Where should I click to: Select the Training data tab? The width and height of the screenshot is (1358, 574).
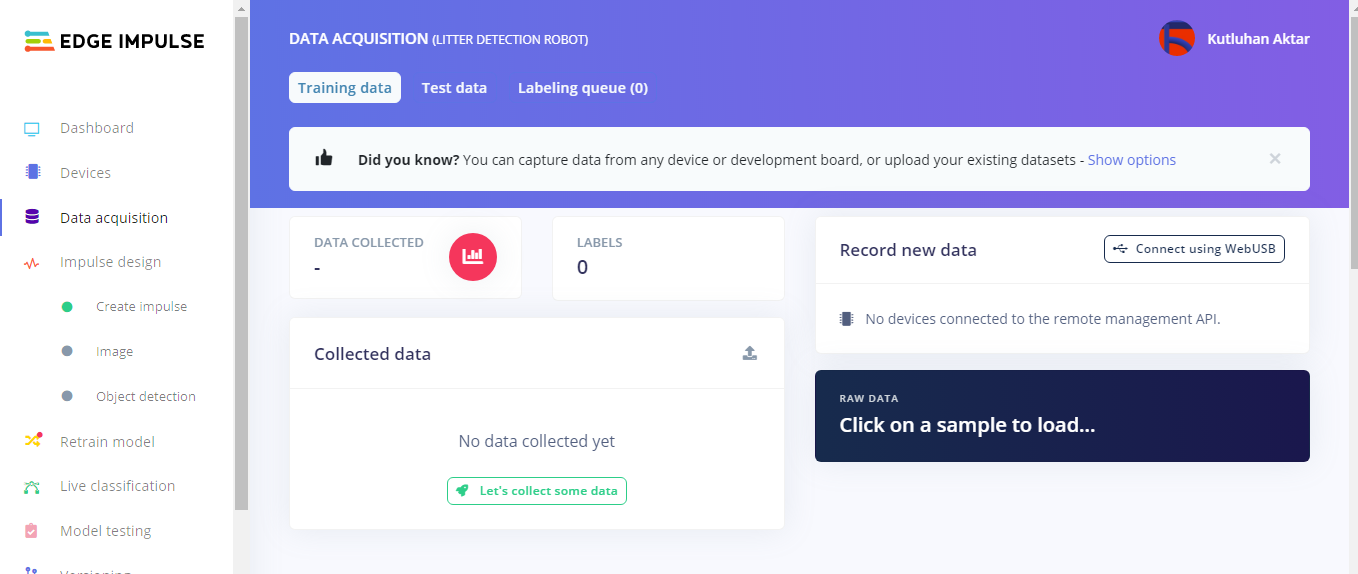click(x=345, y=88)
